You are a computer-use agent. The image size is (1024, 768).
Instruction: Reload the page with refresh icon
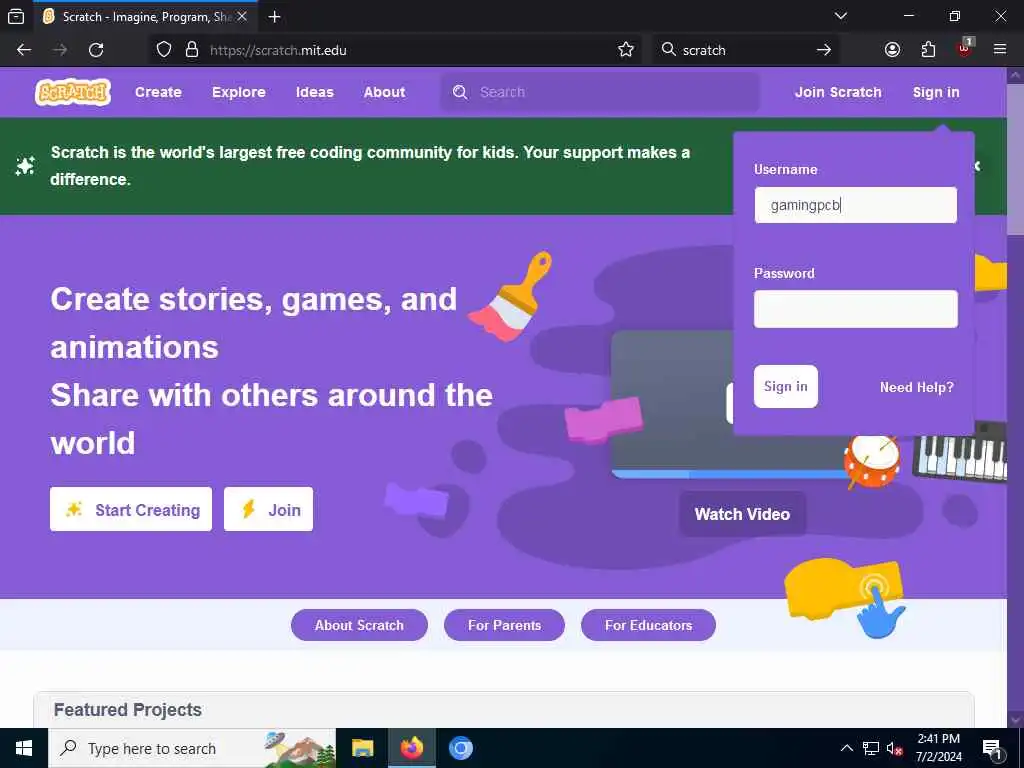tap(96, 50)
